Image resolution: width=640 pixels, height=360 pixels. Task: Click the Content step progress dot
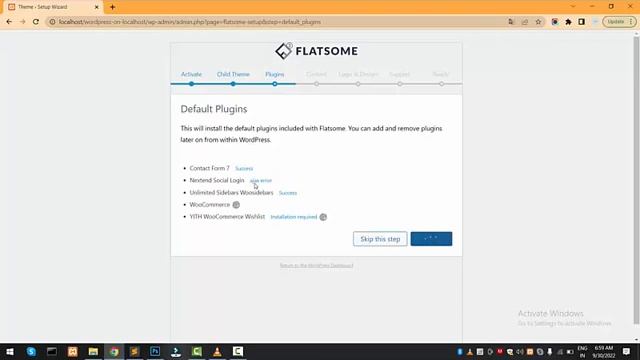(316, 84)
